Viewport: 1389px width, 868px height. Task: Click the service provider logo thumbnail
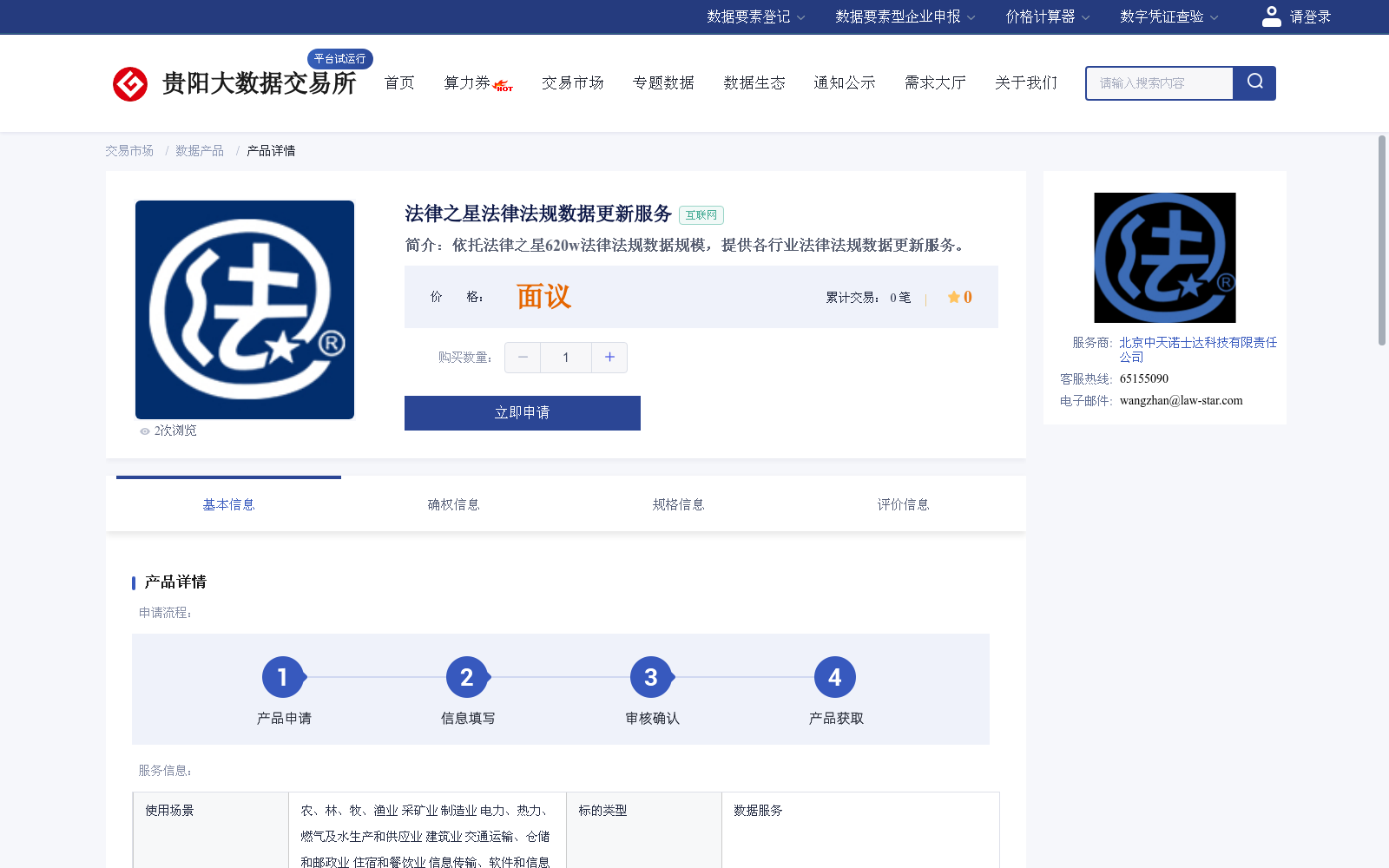[x=1165, y=258]
